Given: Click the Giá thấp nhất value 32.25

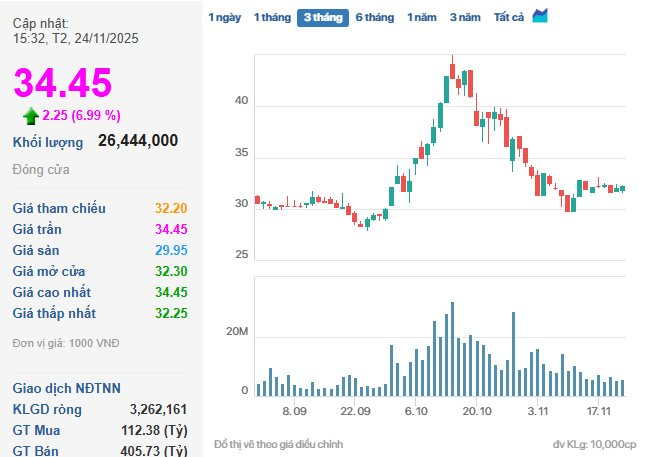Looking at the screenshot, I should pos(170,313).
